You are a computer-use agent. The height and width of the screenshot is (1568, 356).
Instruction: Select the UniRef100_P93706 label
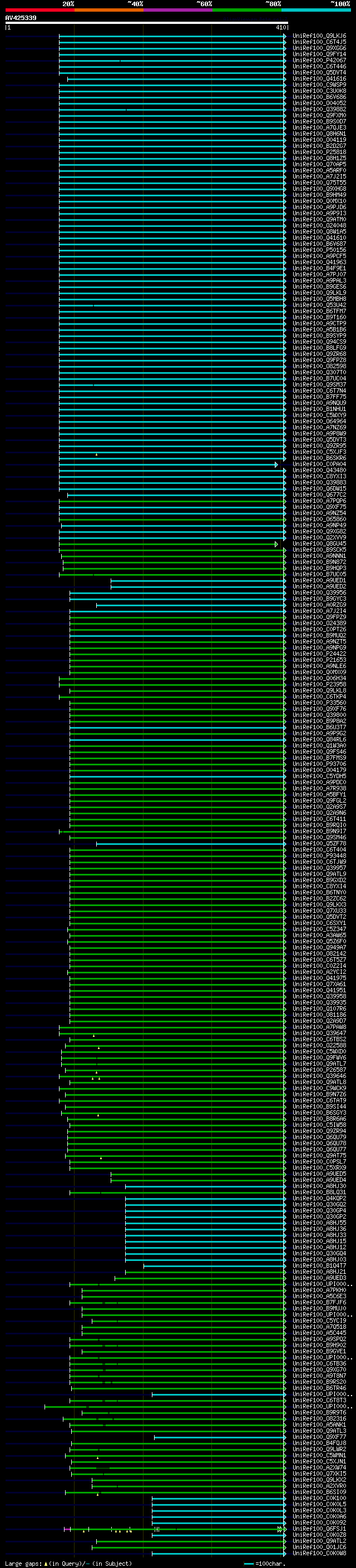pos(319,764)
